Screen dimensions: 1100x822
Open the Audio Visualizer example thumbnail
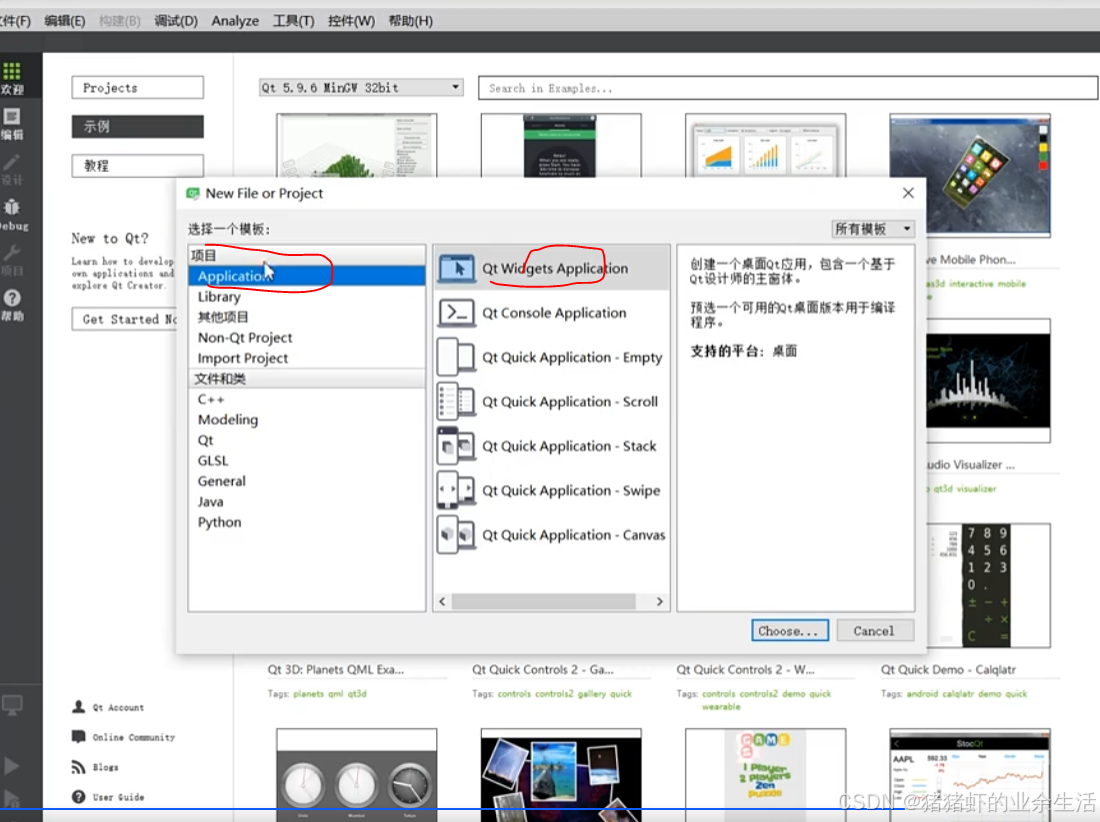pos(988,381)
